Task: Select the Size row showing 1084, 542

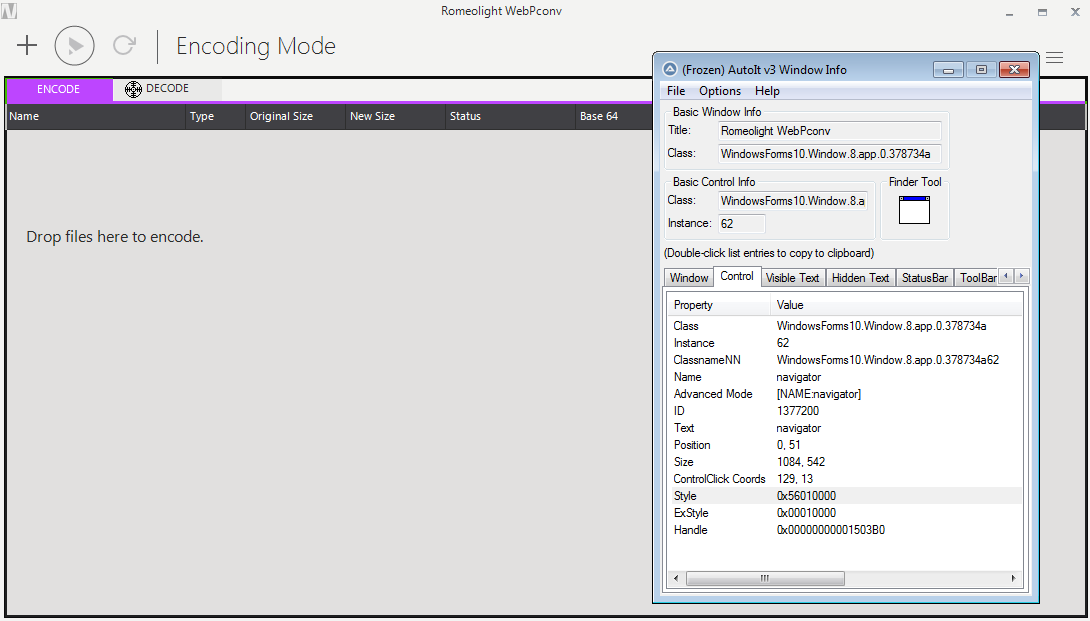Action: pyautogui.click(x=845, y=462)
